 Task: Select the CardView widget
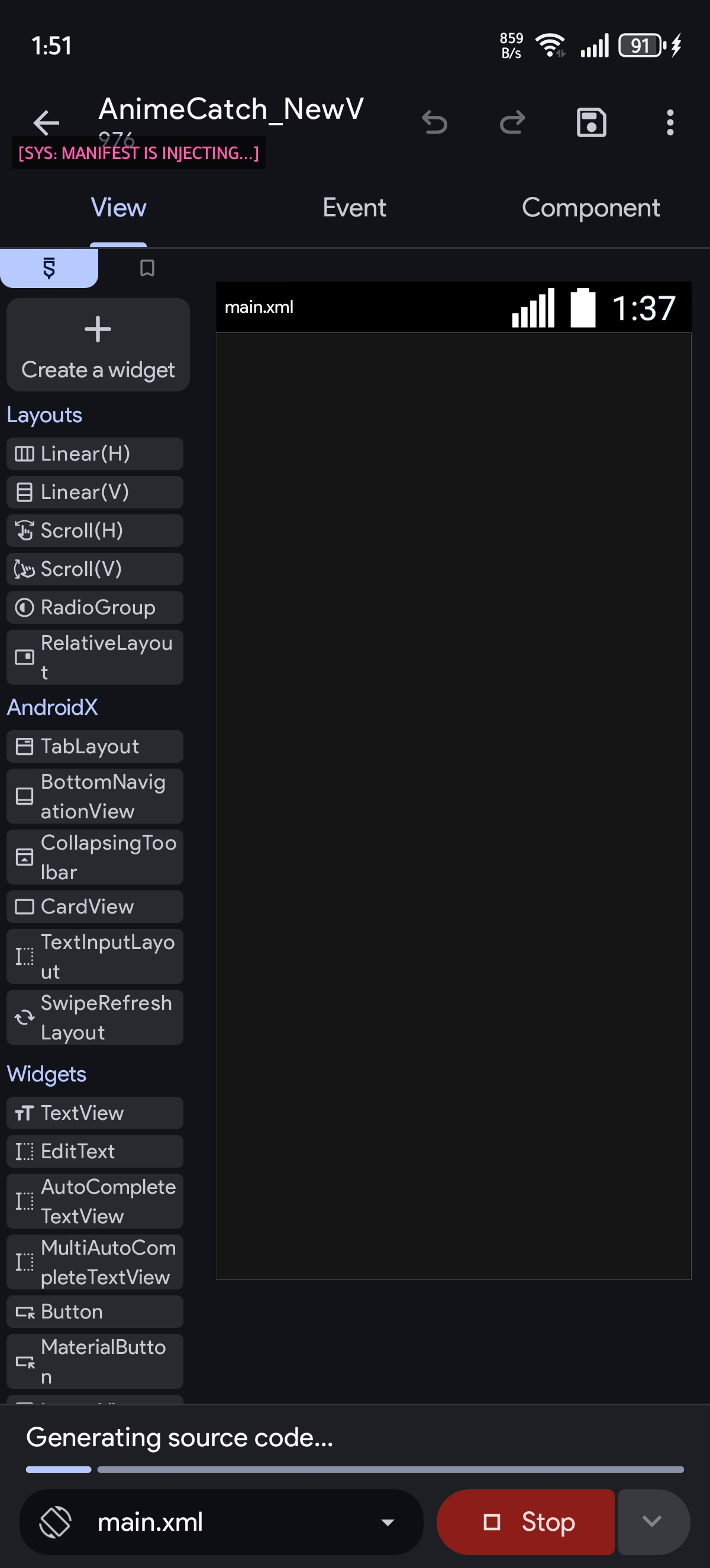tap(95, 906)
